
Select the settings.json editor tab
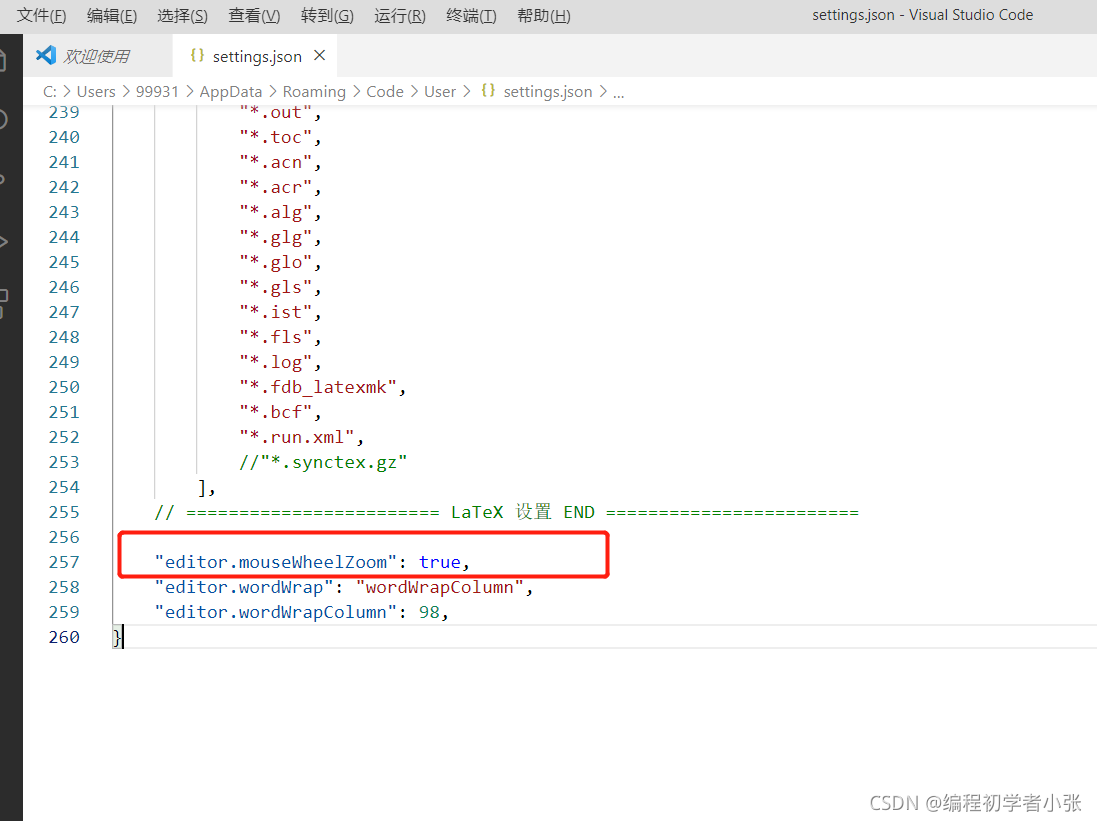[x=257, y=57]
